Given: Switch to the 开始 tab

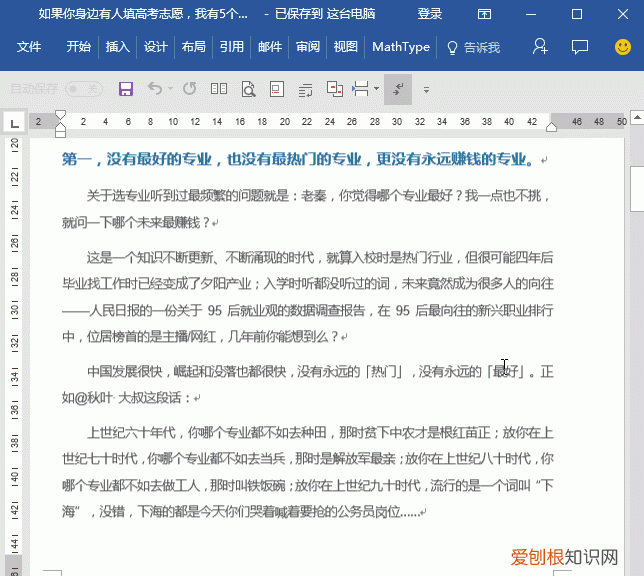Looking at the screenshot, I should tap(79, 47).
